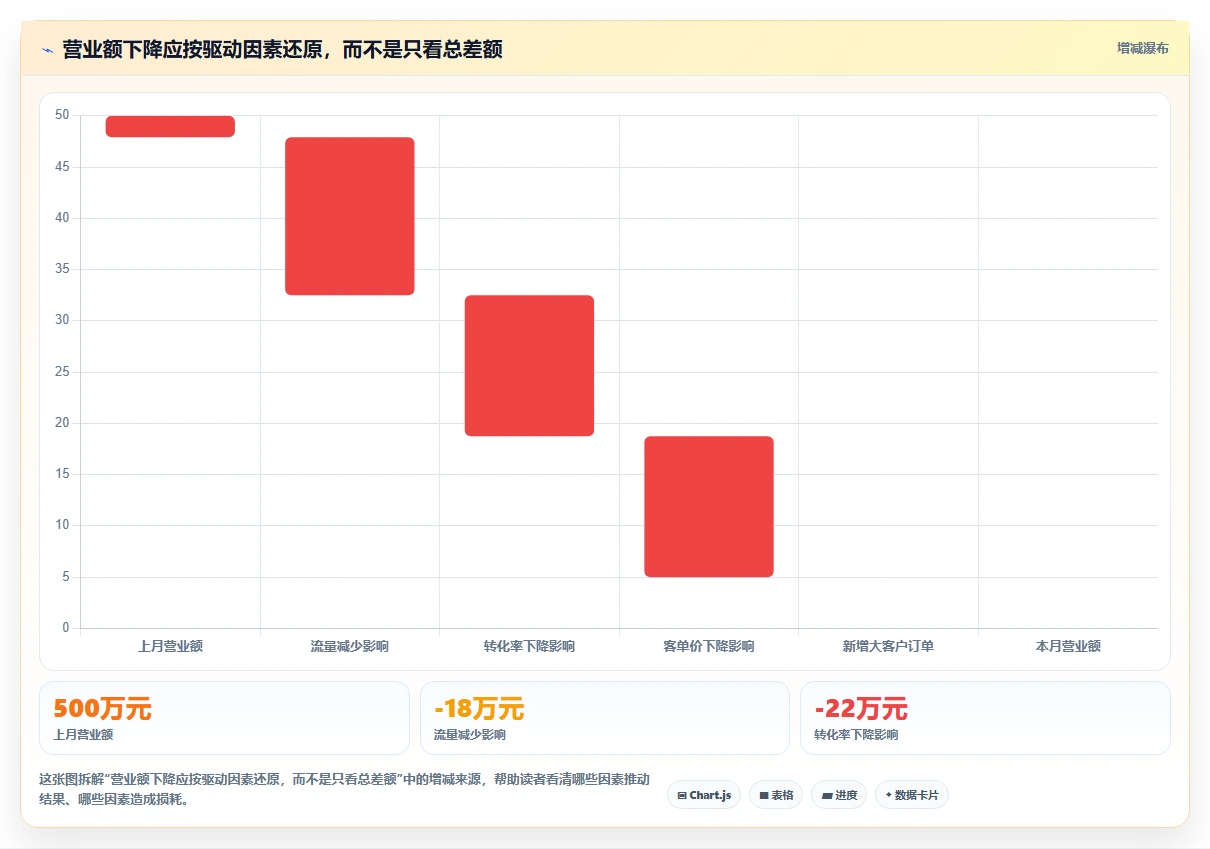Select the 转化率下降影响 red bar
1210x849 pixels.
tap(529, 366)
